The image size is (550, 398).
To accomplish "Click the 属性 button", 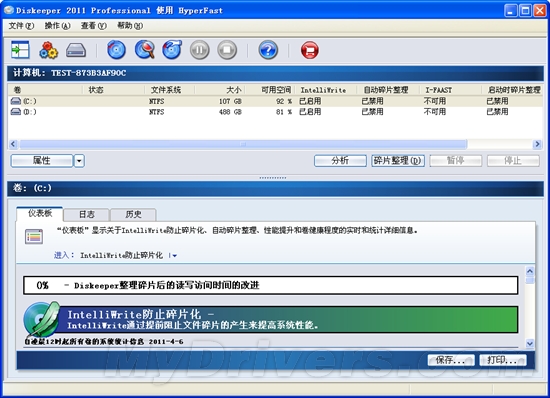I will tap(42, 161).
